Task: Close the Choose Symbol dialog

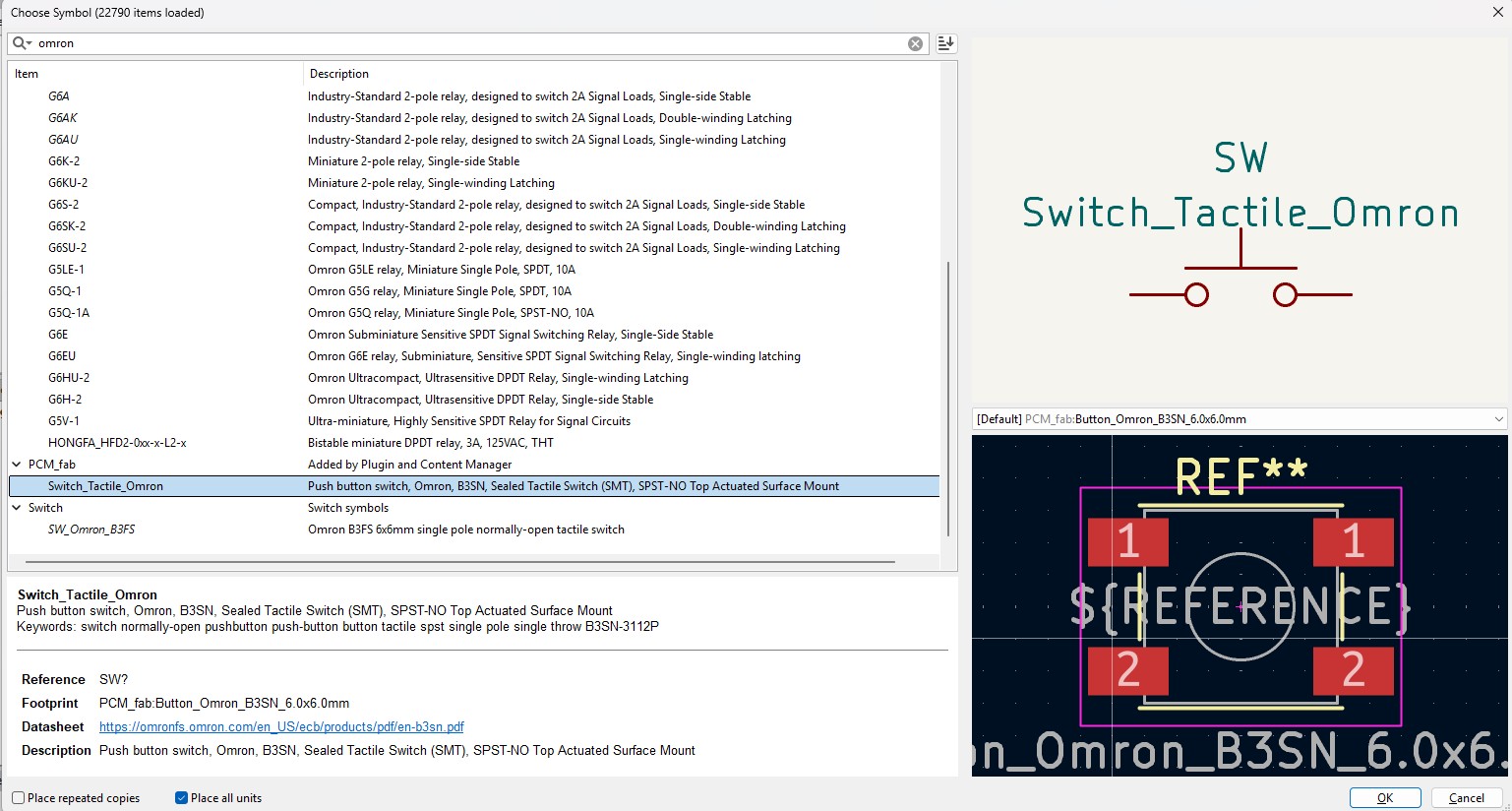Action: point(1497,12)
